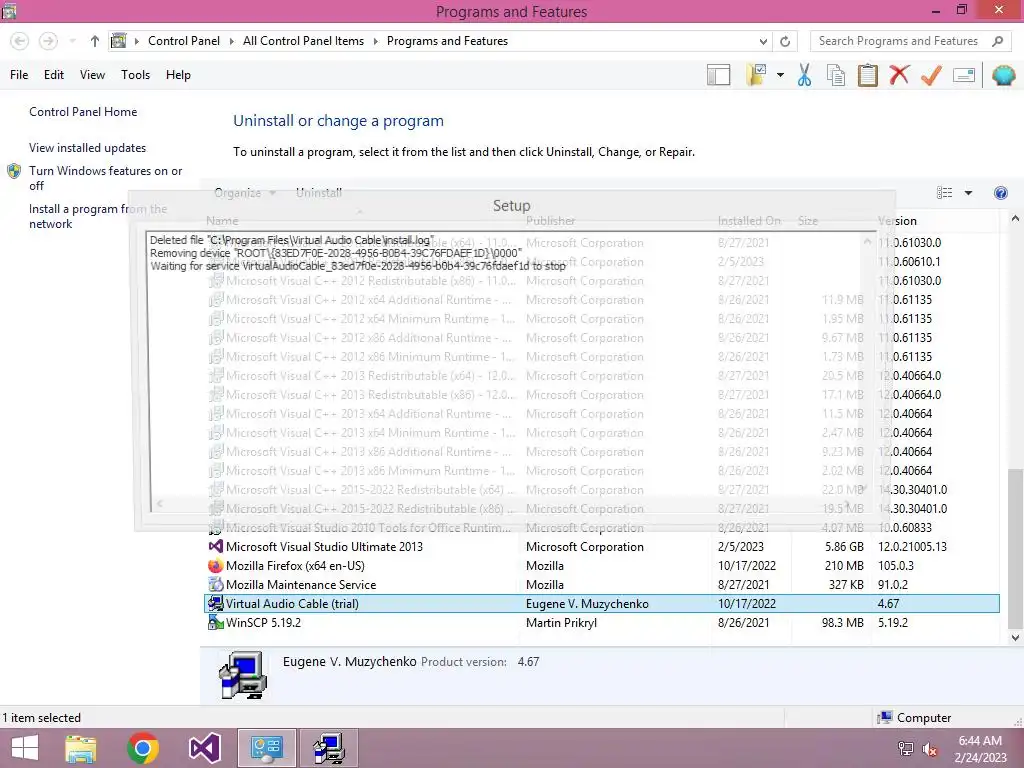Launch Google Chrome from taskbar
The image size is (1024, 768).
pos(142,748)
